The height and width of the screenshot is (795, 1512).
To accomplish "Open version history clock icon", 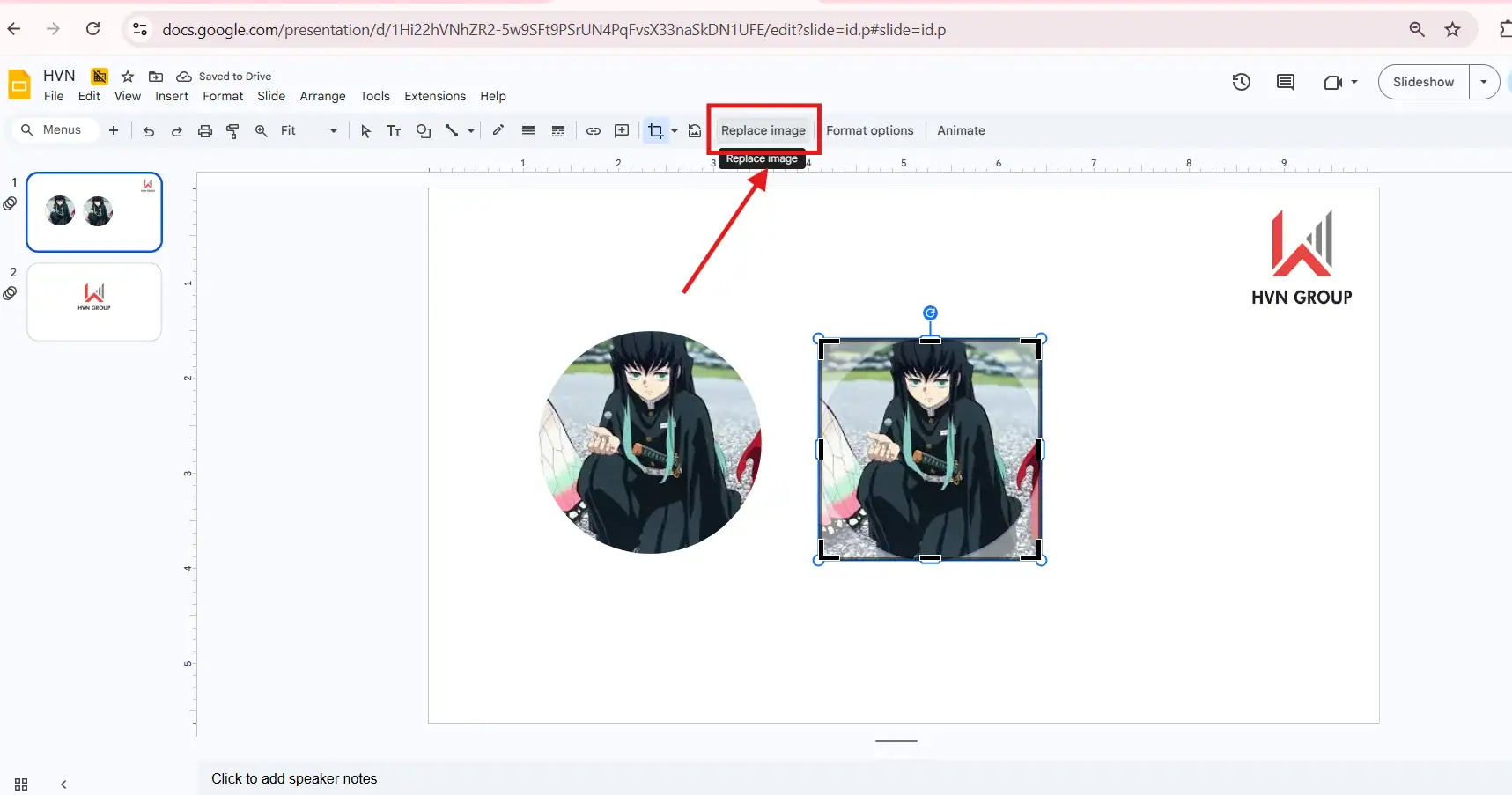I will tap(1242, 82).
